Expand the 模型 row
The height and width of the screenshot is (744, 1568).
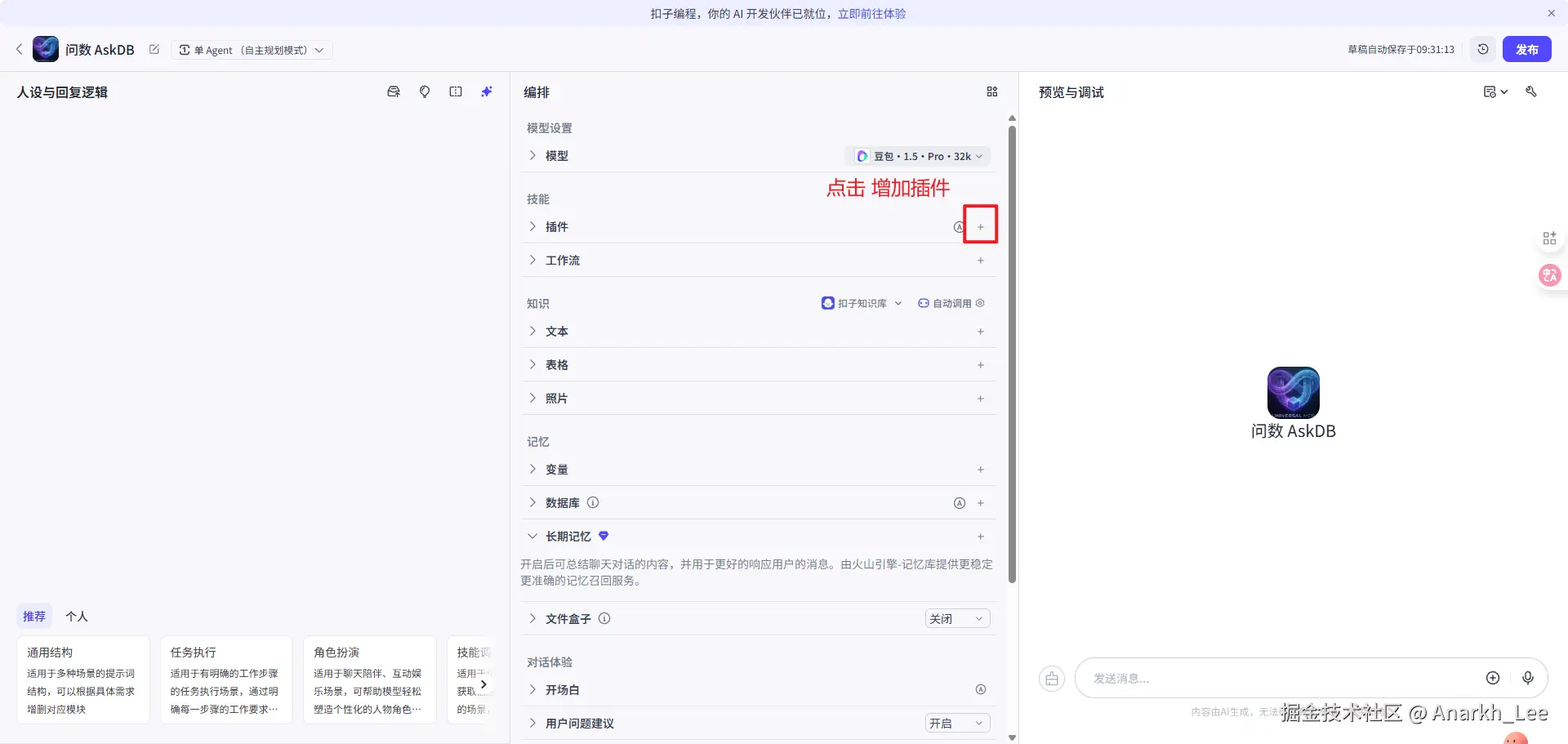coord(532,155)
